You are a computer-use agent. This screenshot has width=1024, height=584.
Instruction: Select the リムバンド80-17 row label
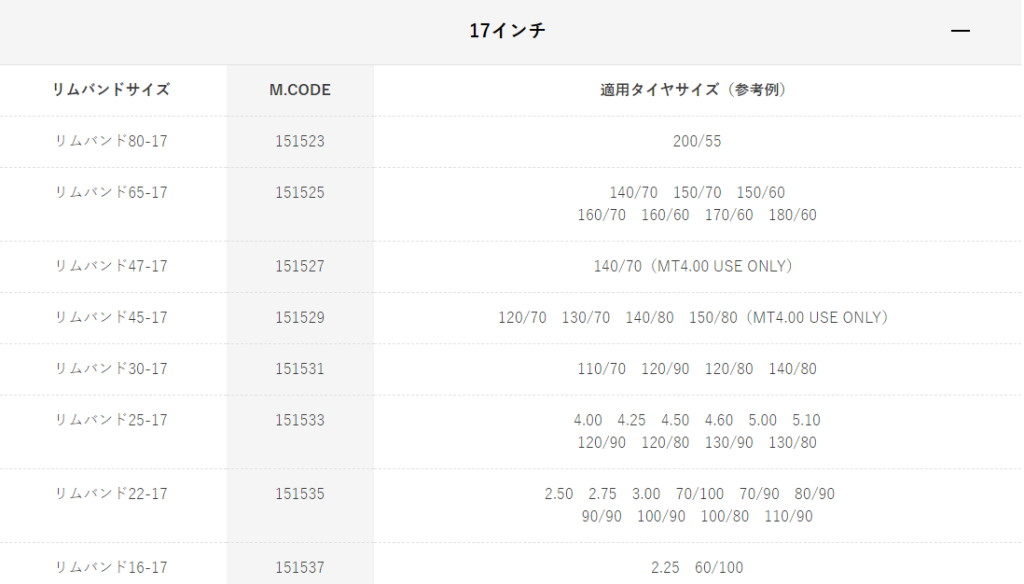(111, 141)
